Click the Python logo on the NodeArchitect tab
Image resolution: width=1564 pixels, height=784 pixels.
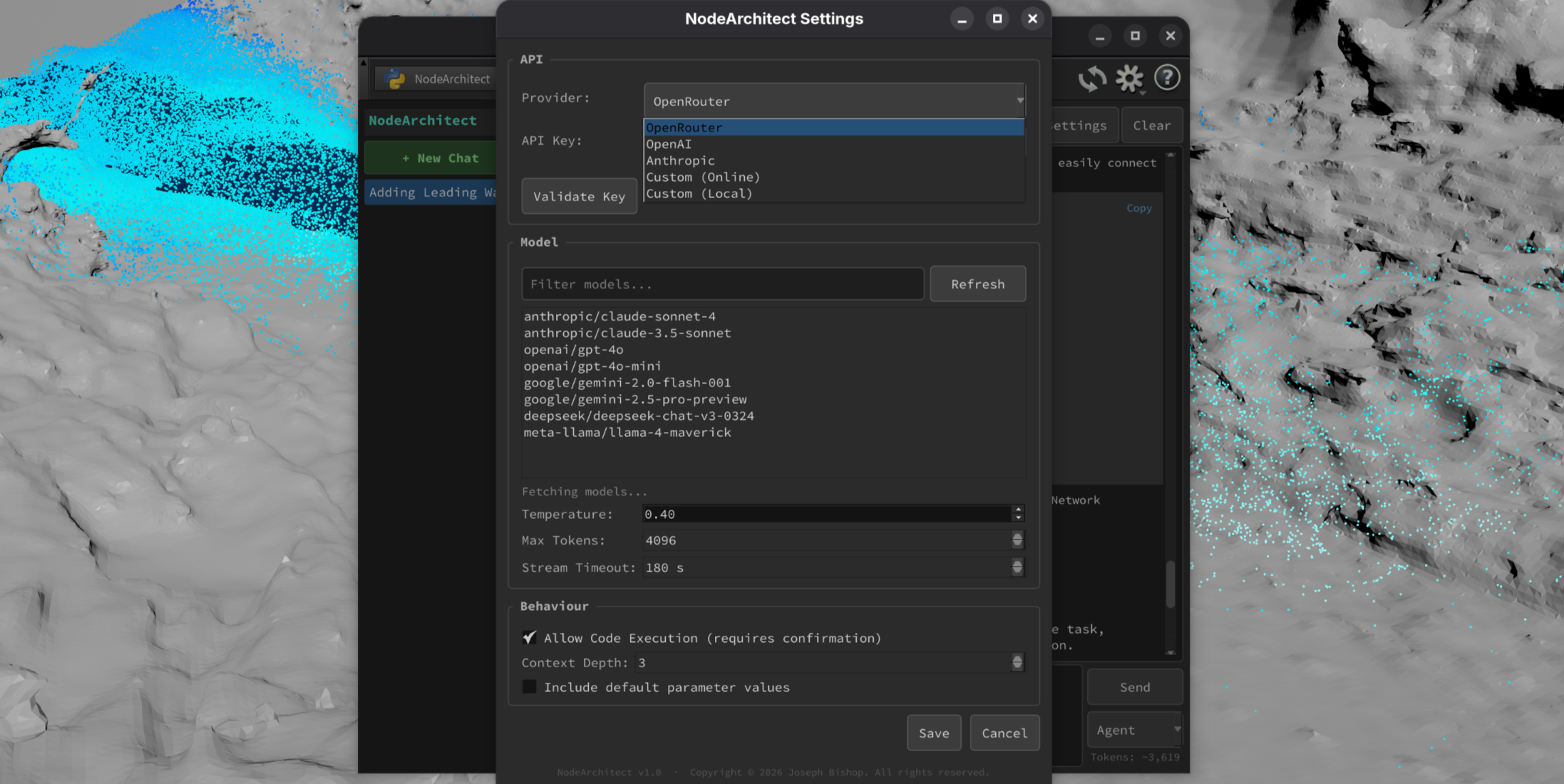393,78
